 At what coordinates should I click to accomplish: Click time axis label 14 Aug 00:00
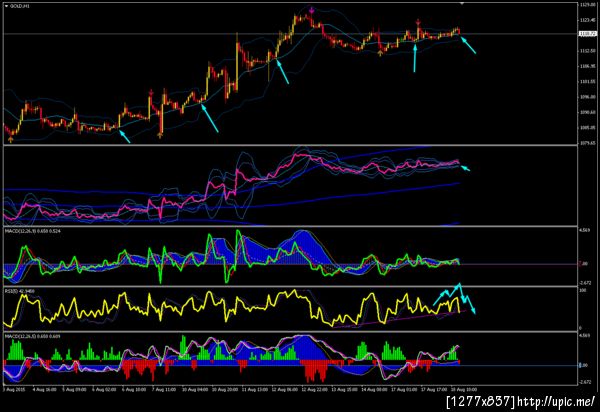375,389
